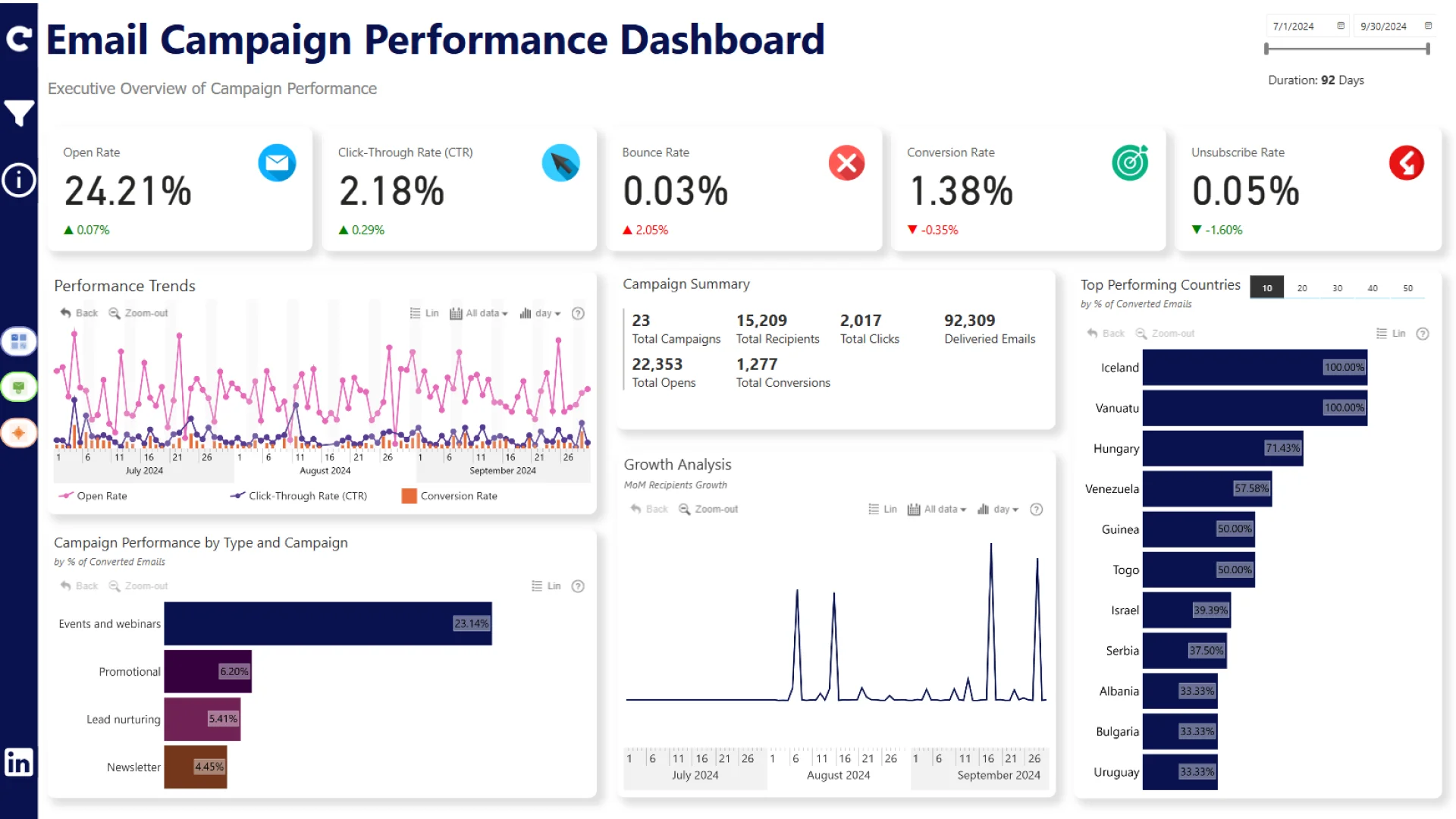Select top 30 countries tab

1338,288
